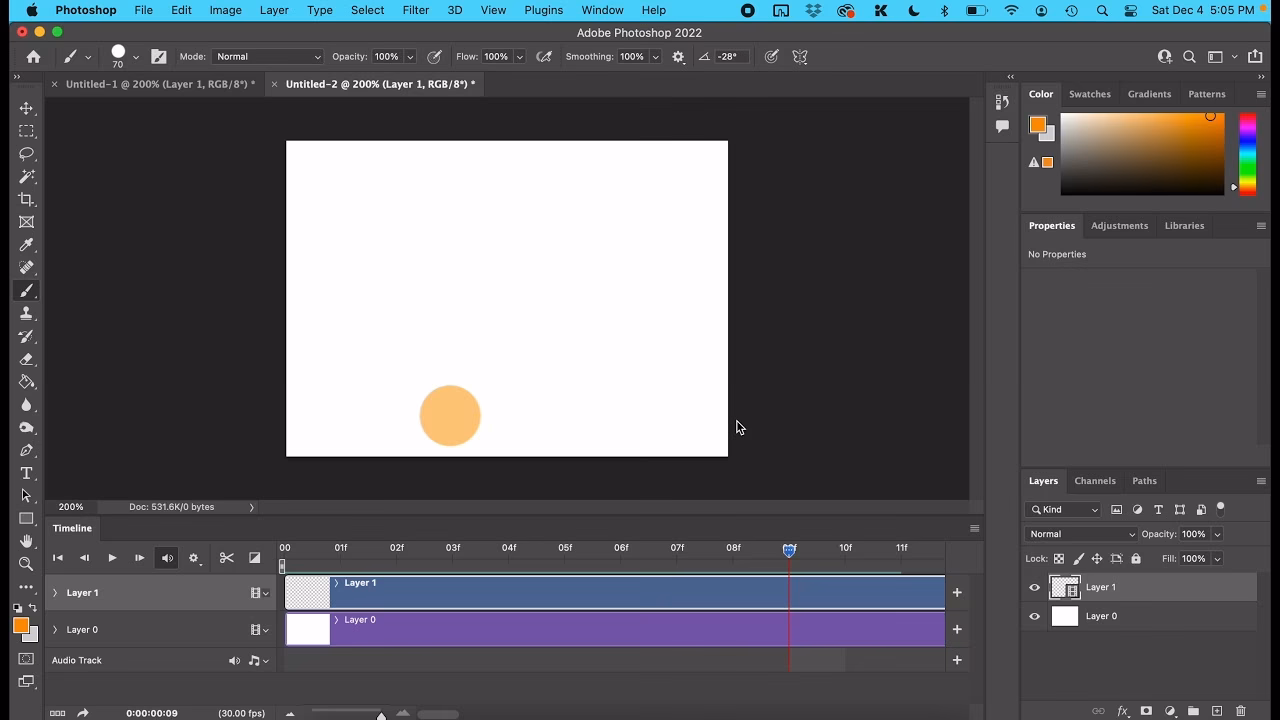This screenshot has height=720, width=1280.
Task: Open the brush Mode dropdown in options bar
Action: [267, 56]
